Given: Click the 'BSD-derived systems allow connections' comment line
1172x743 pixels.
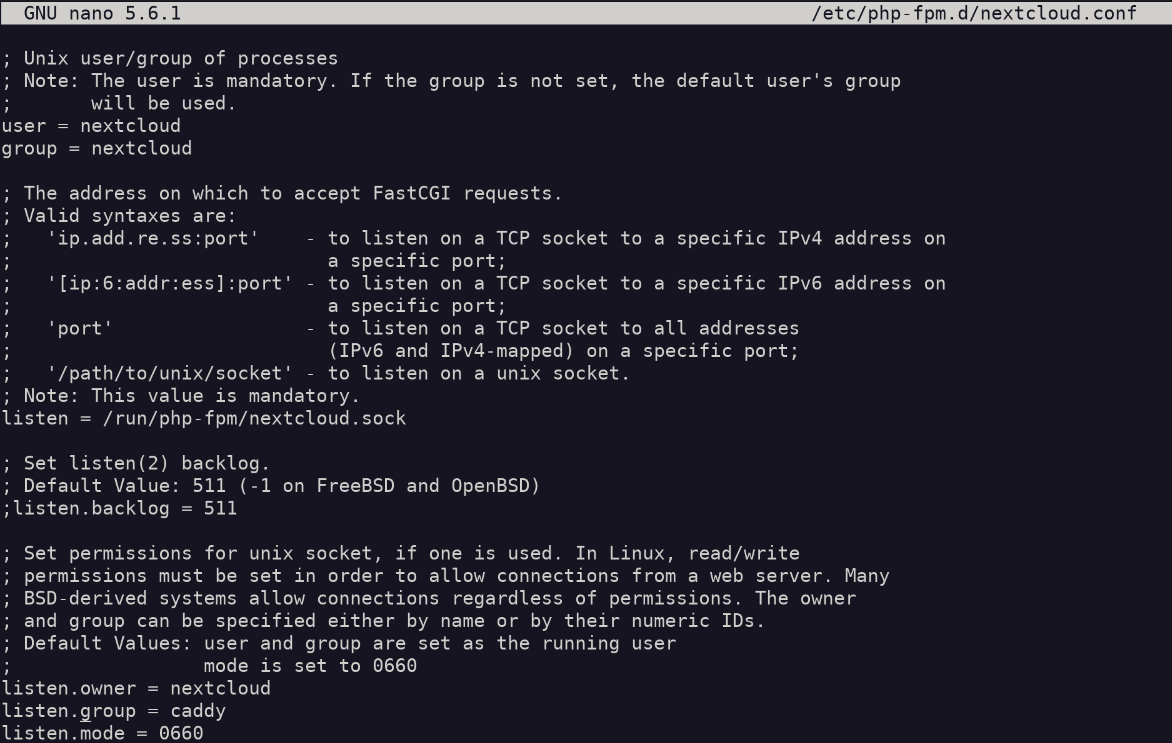Looking at the screenshot, I should pyautogui.click(x=440, y=598).
